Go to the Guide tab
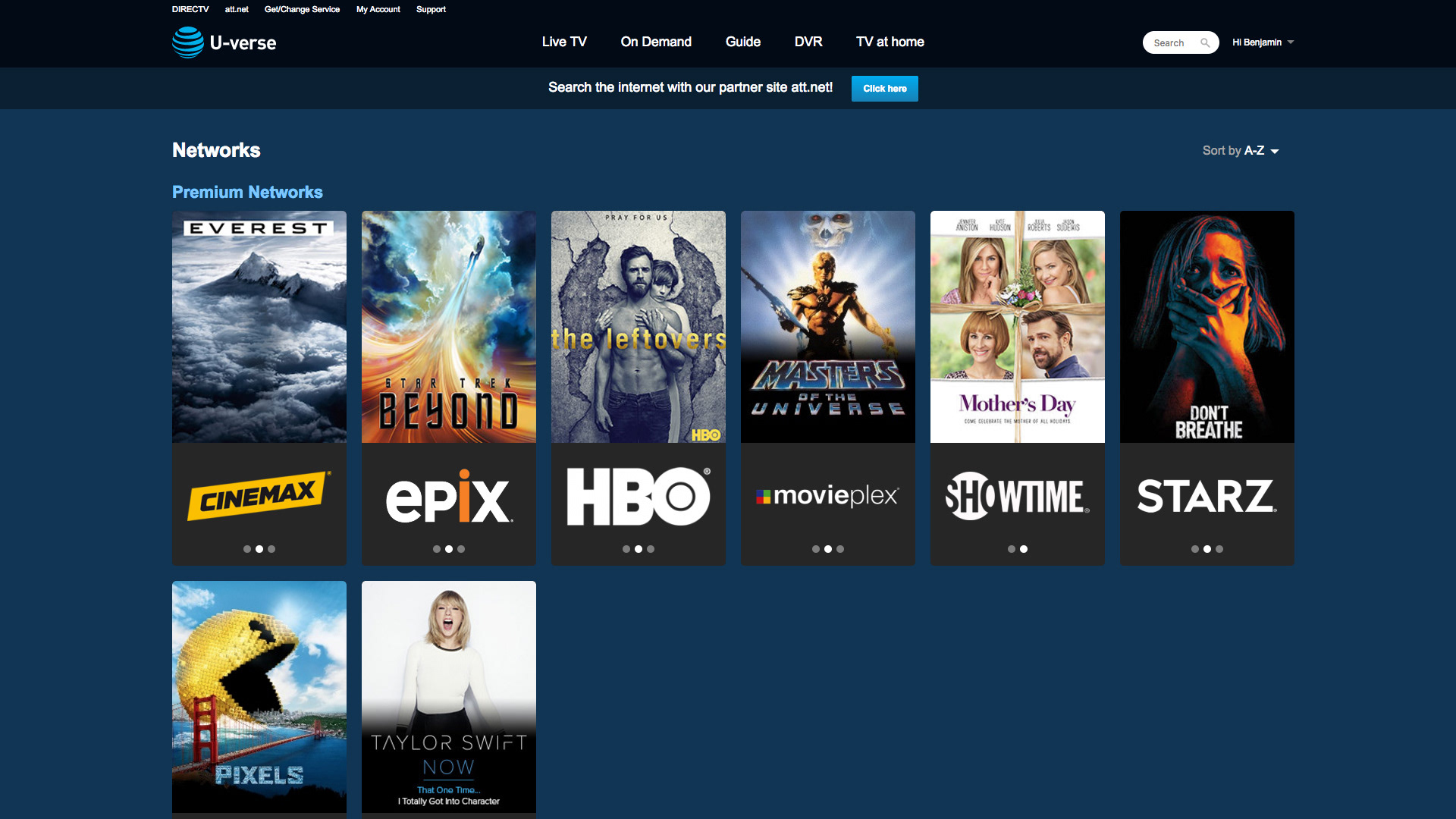The width and height of the screenshot is (1456, 819). (x=742, y=42)
